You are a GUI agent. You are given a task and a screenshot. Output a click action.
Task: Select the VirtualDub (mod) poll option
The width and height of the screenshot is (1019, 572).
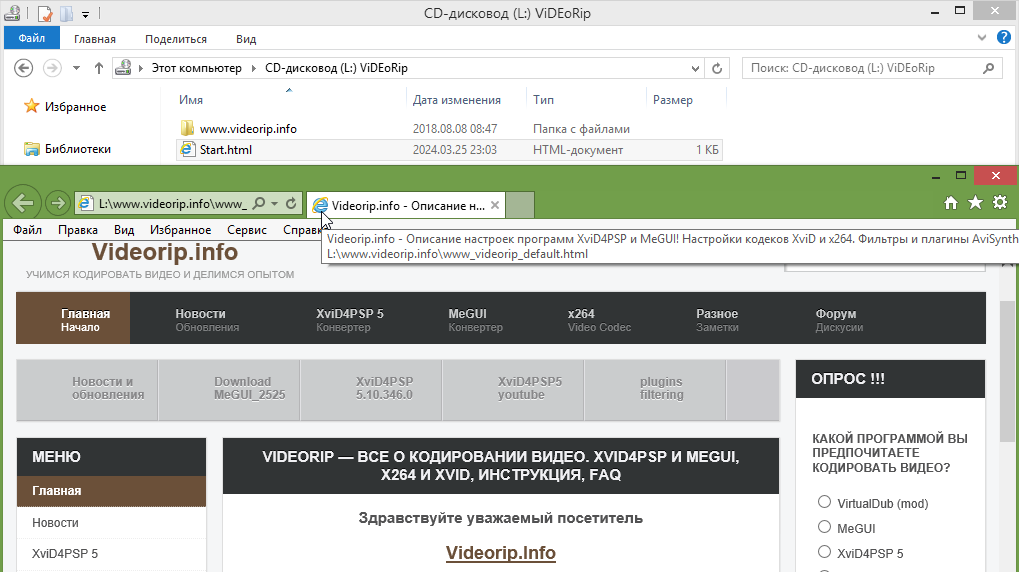[x=825, y=502]
